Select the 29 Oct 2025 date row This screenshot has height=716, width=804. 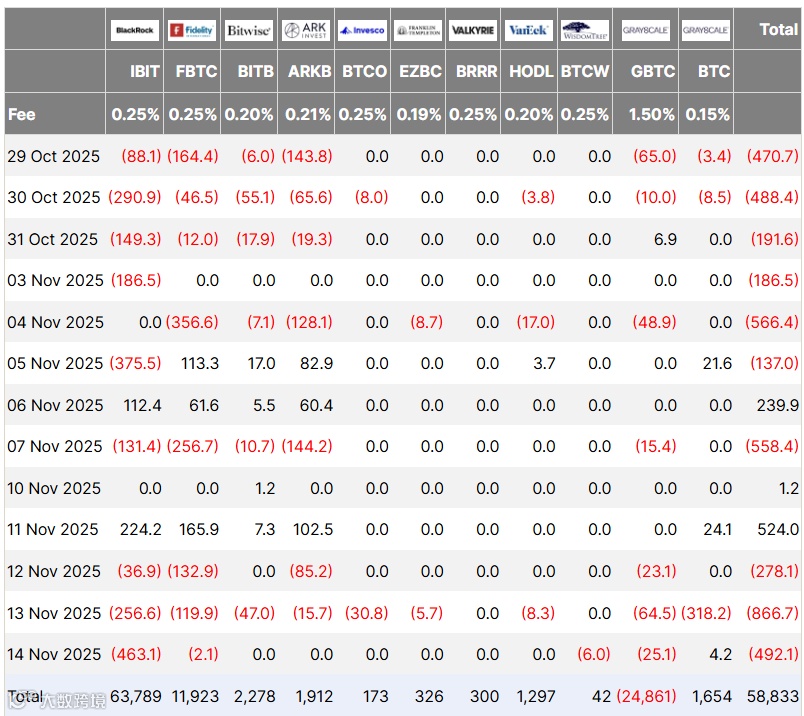coord(403,156)
